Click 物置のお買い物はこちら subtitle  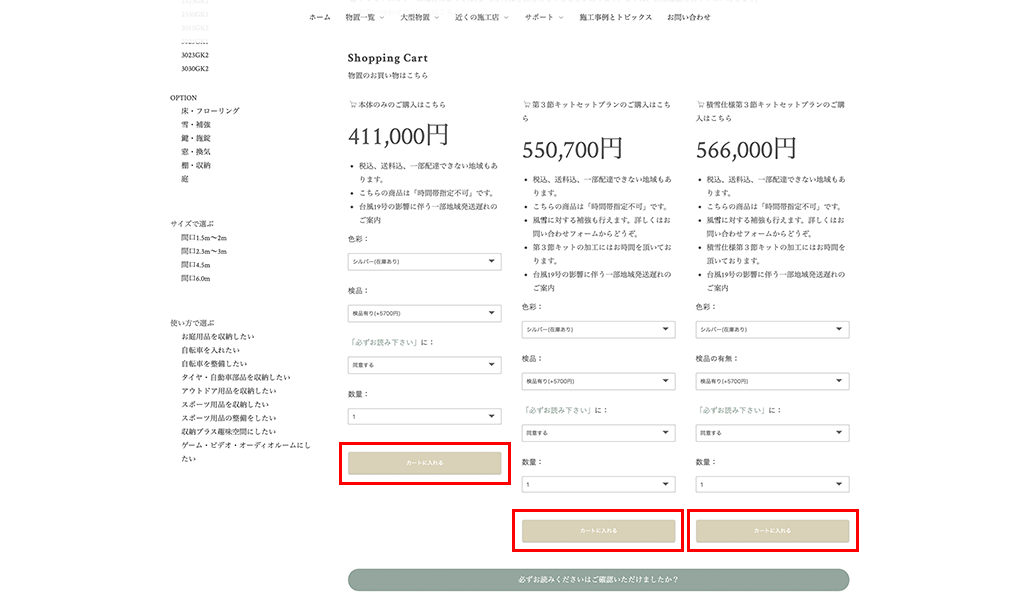388,76
